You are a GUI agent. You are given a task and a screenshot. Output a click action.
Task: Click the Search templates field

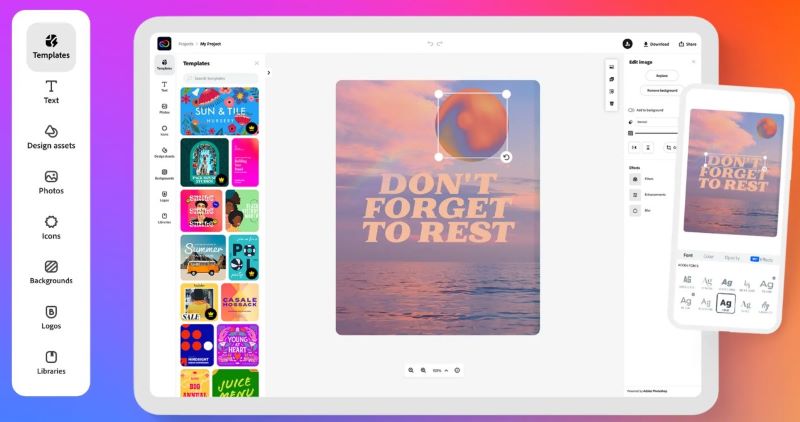[x=220, y=77]
